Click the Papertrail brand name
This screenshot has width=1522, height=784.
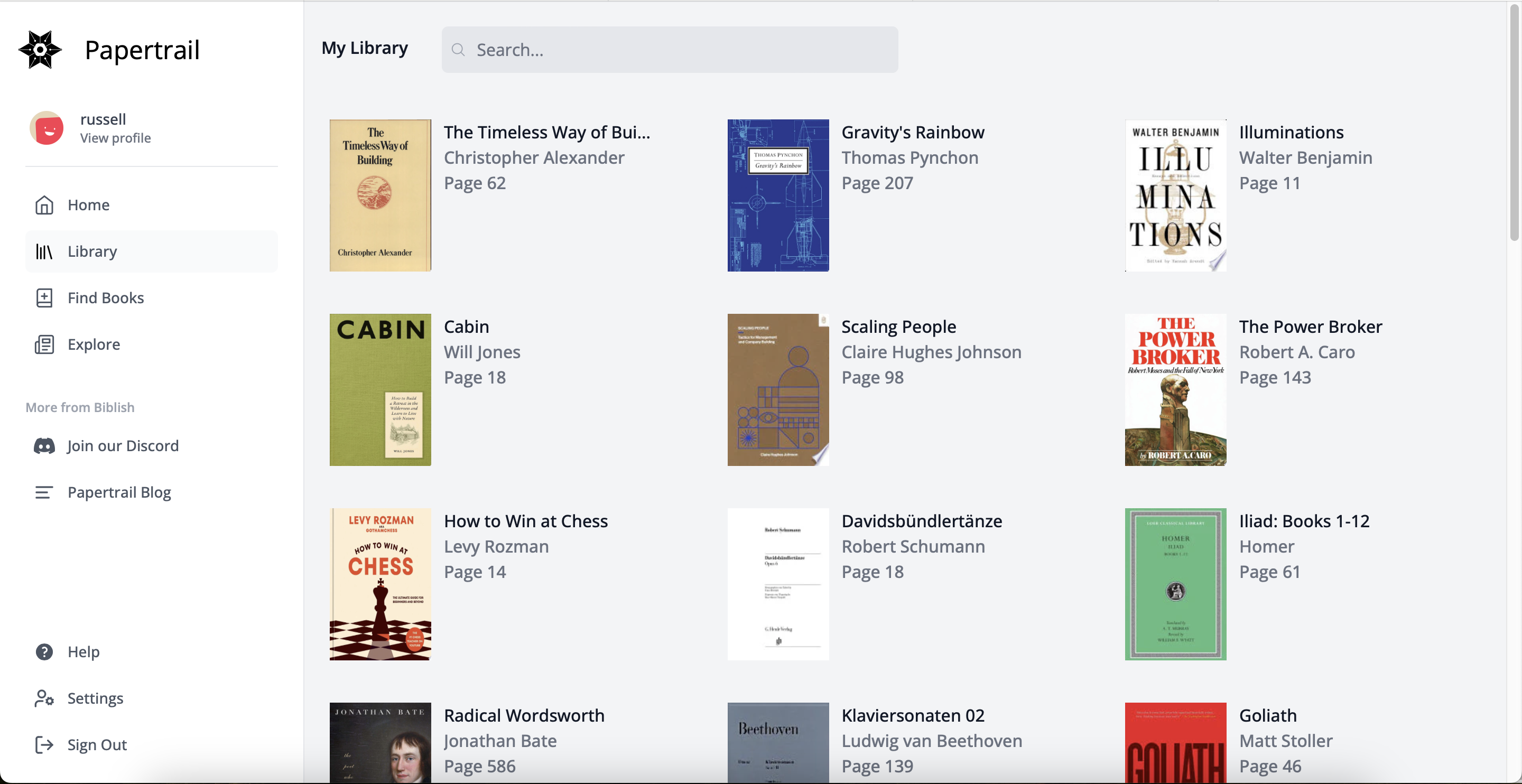[x=142, y=50]
